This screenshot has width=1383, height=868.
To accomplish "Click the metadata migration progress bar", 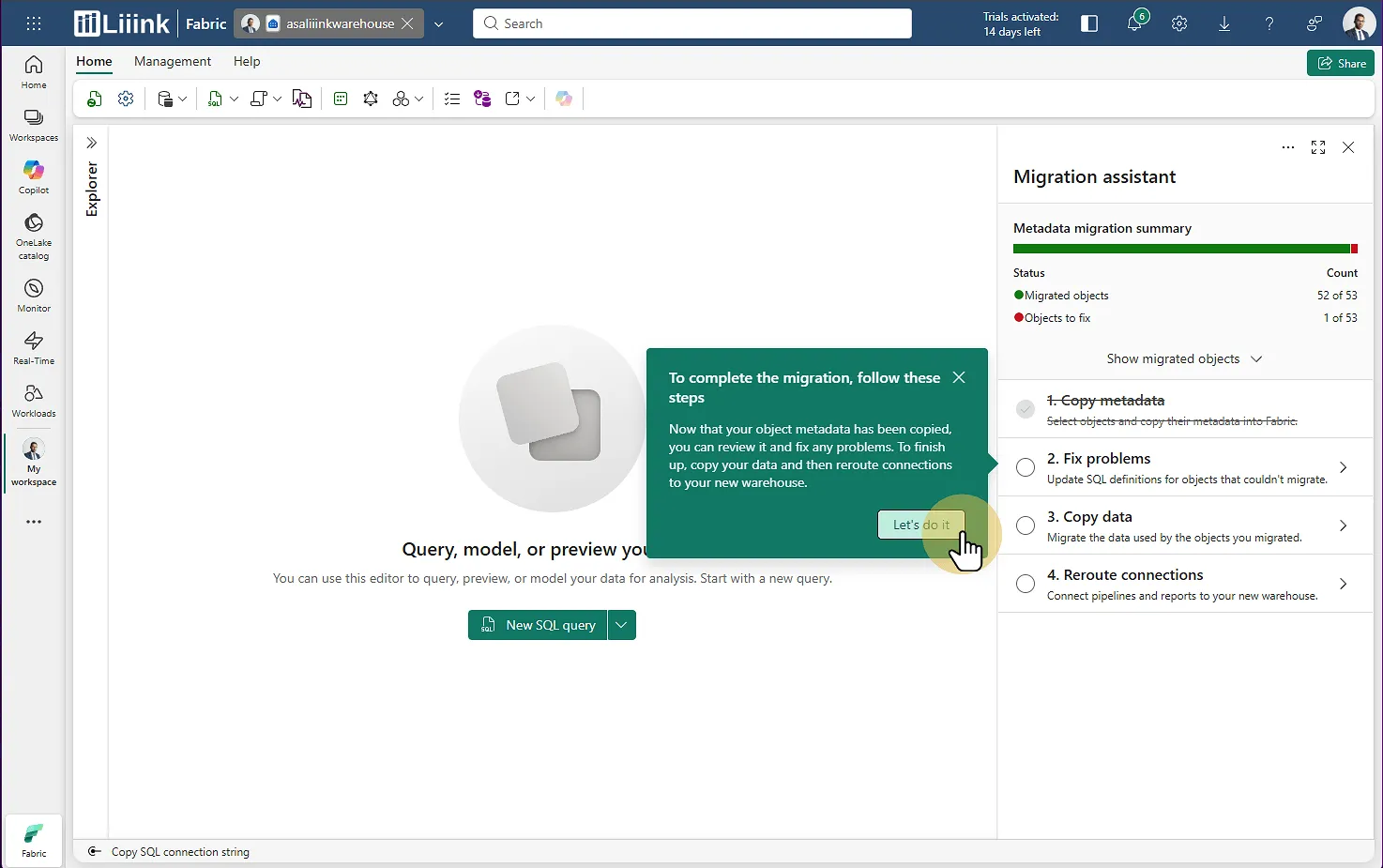I will click(1184, 249).
